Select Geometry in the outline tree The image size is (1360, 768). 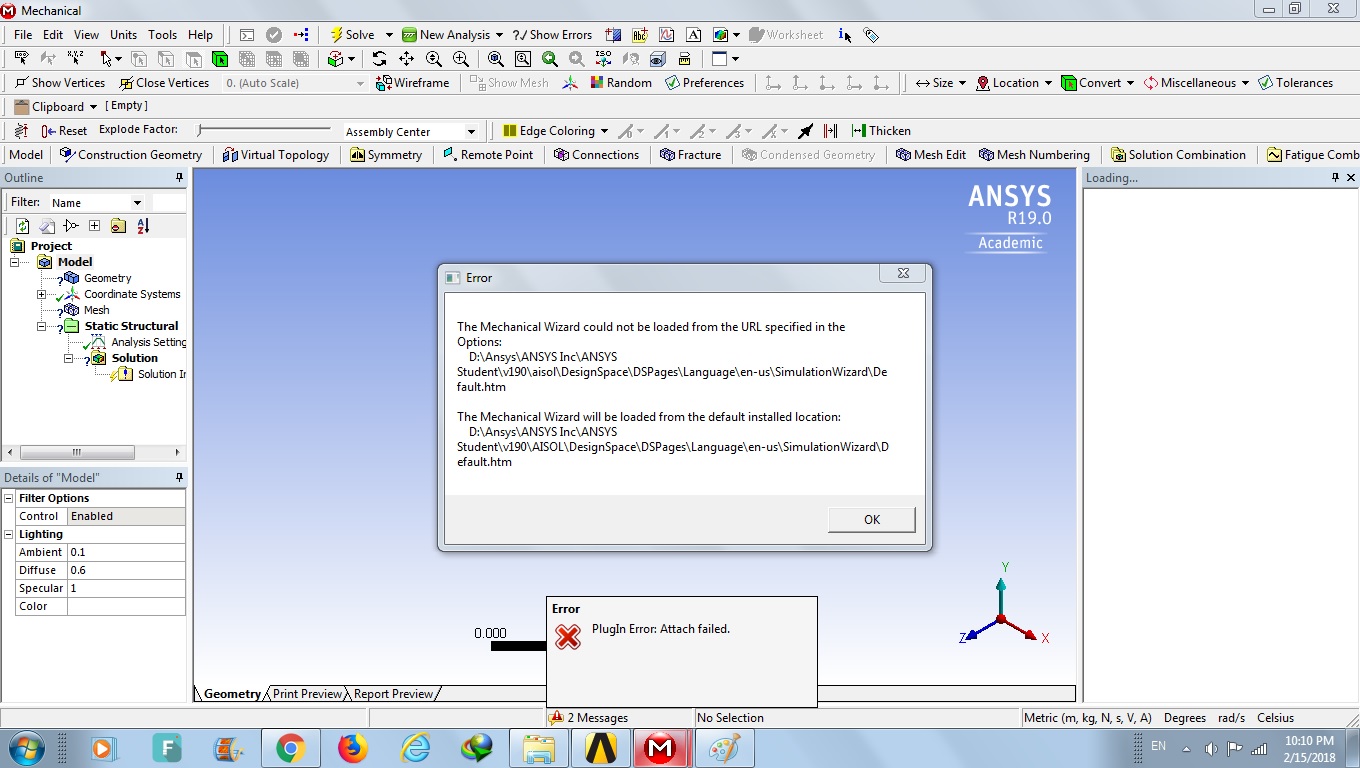[x=107, y=278]
